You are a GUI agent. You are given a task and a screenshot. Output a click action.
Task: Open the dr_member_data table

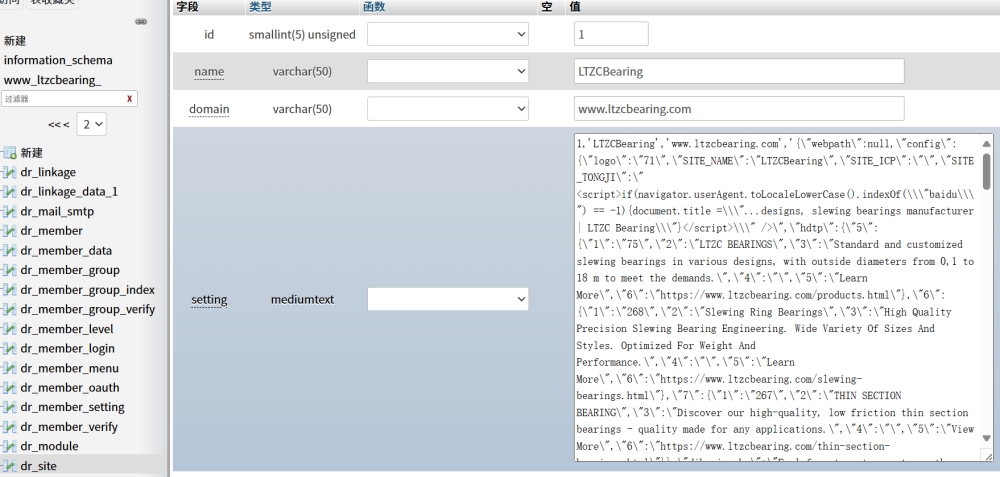click(66, 251)
